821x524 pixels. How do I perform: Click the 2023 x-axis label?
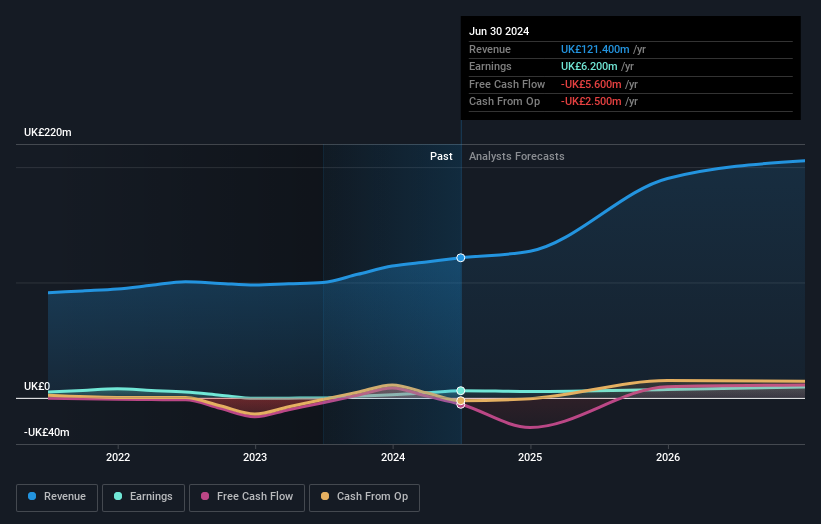[255, 457]
